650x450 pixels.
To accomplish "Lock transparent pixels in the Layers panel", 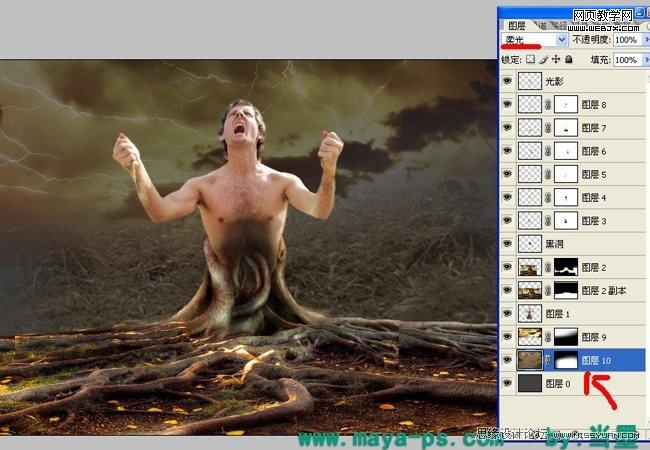I will 530,60.
